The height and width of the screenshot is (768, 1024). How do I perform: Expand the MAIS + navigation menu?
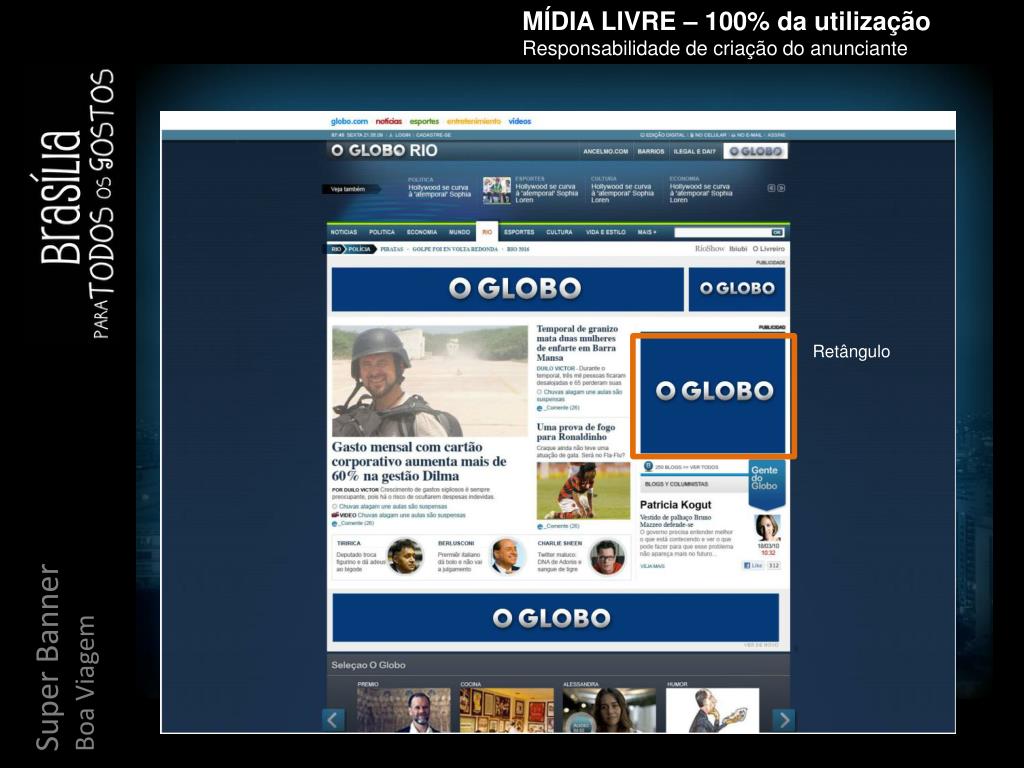click(647, 232)
